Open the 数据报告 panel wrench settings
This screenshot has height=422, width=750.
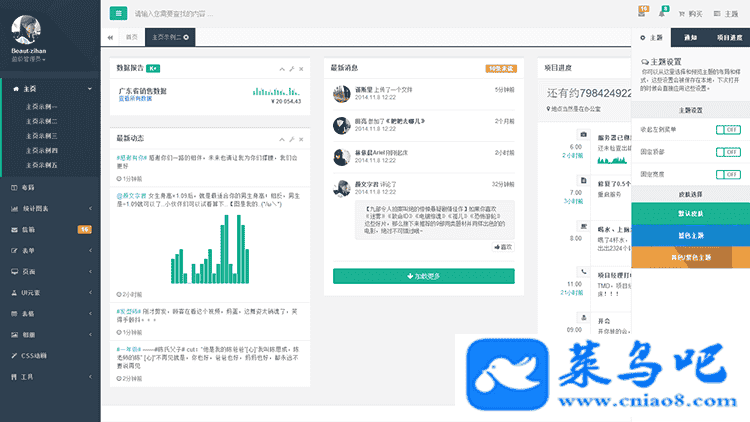pyautogui.click(x=292, y=69)
